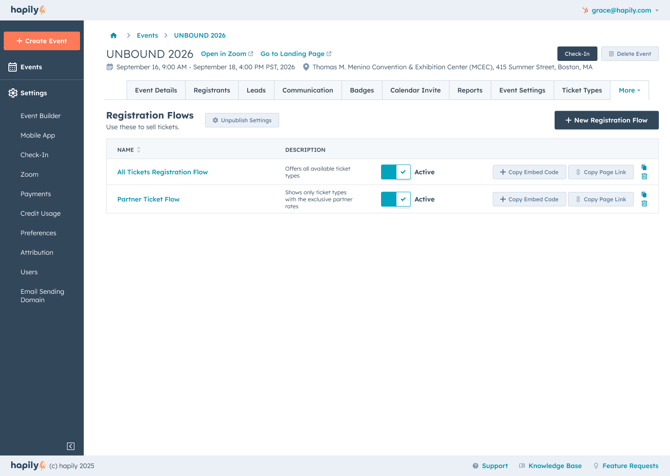Open the Leads tab
Viewport: 670px width, 476px height.
(256, 90)
